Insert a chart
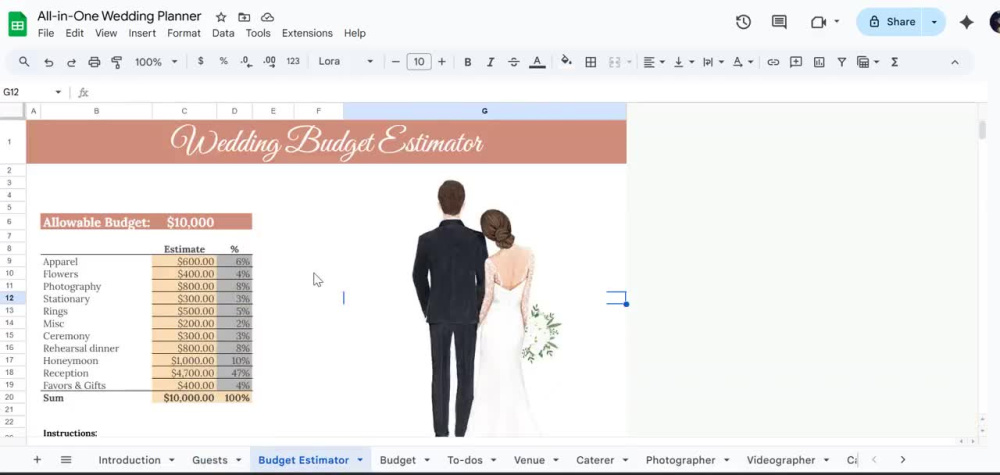Image resolution: width=1000 pixels, height=475 pixels. (x=819, y=62)
